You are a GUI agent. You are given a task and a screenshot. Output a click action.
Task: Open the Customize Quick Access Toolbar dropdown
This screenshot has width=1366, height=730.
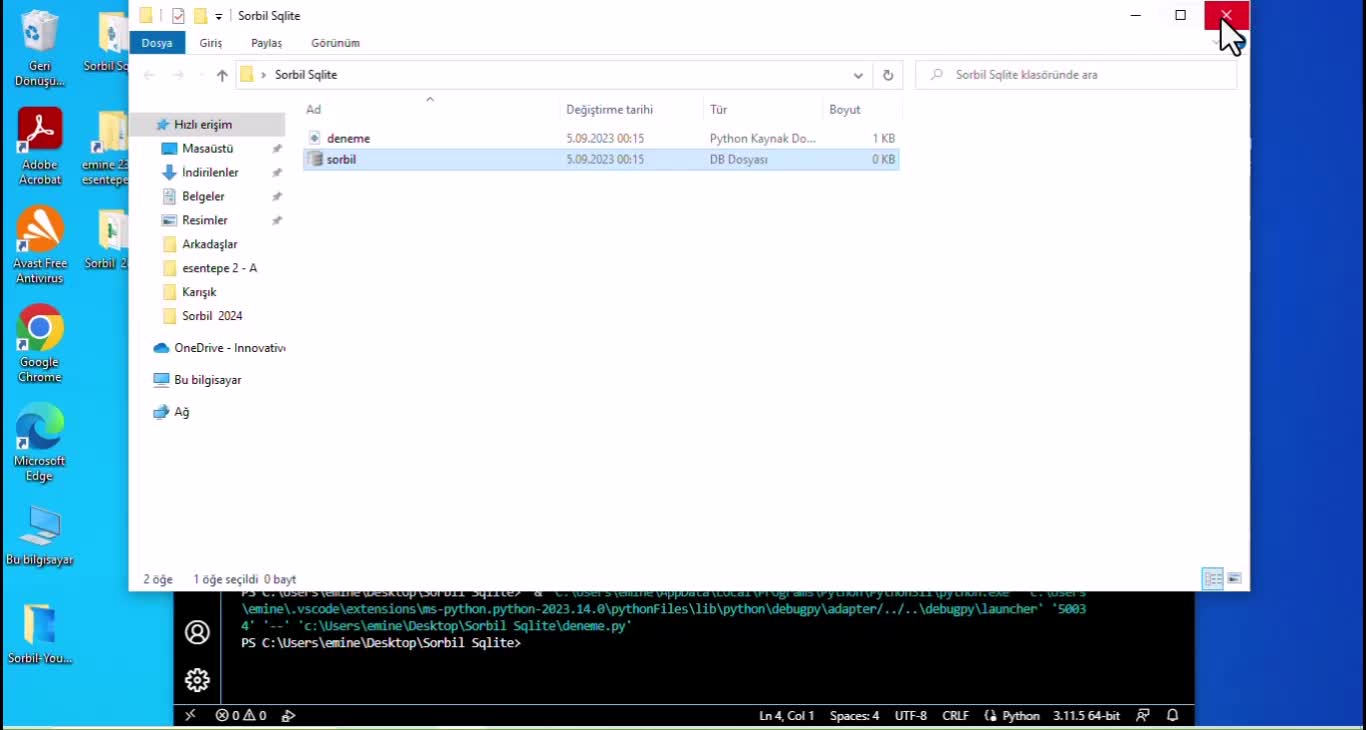click(219, 17)
